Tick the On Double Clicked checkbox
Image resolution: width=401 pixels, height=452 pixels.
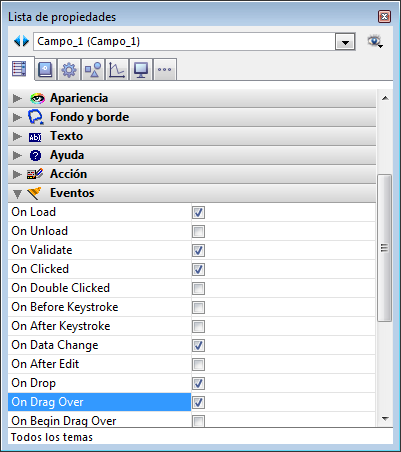click(x=198, y=288)
